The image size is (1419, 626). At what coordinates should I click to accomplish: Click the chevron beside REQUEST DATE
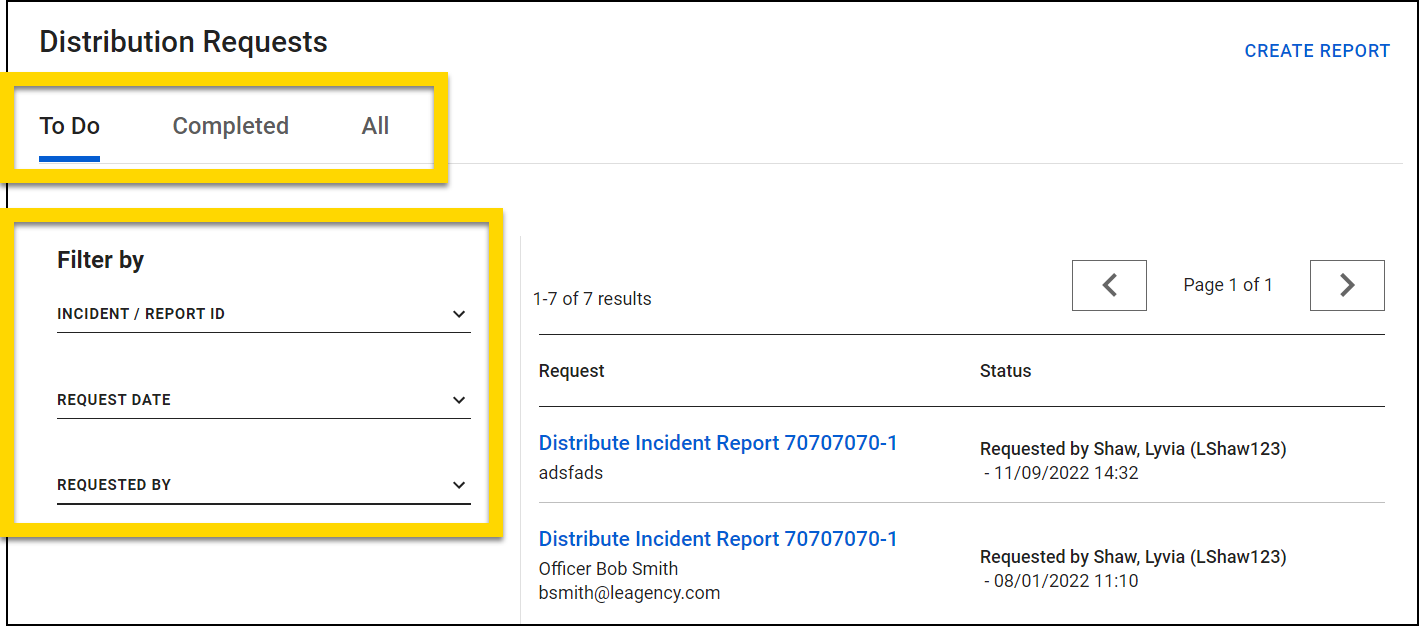coord(459,399)
